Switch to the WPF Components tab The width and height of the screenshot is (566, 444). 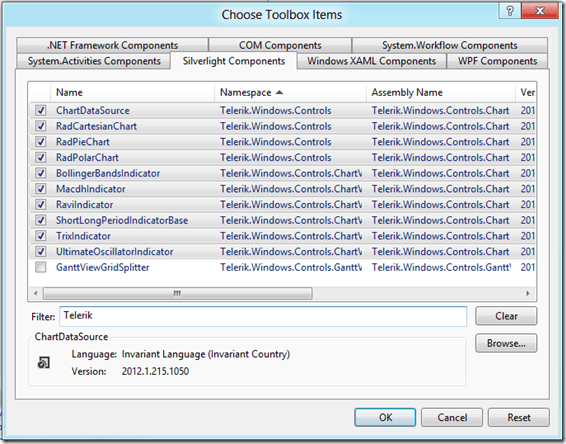tap(497, 61)
